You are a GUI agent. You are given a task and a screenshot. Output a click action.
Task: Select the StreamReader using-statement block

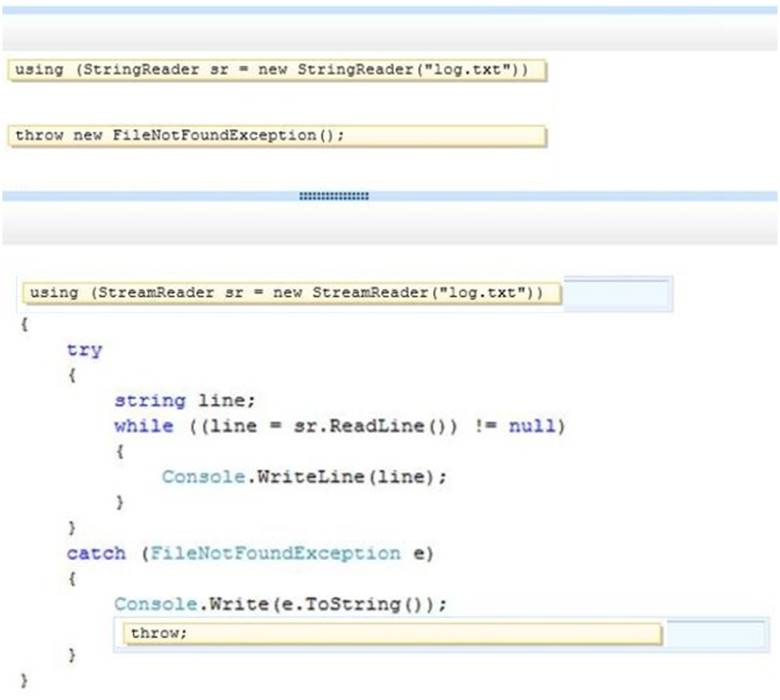[x=290, y=293]
